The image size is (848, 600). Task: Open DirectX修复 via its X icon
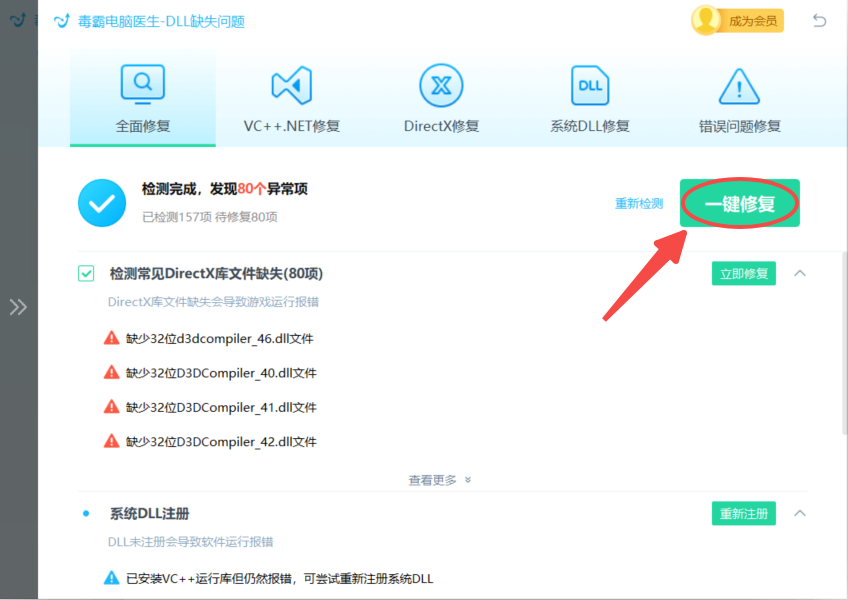(x=440, y=87)
